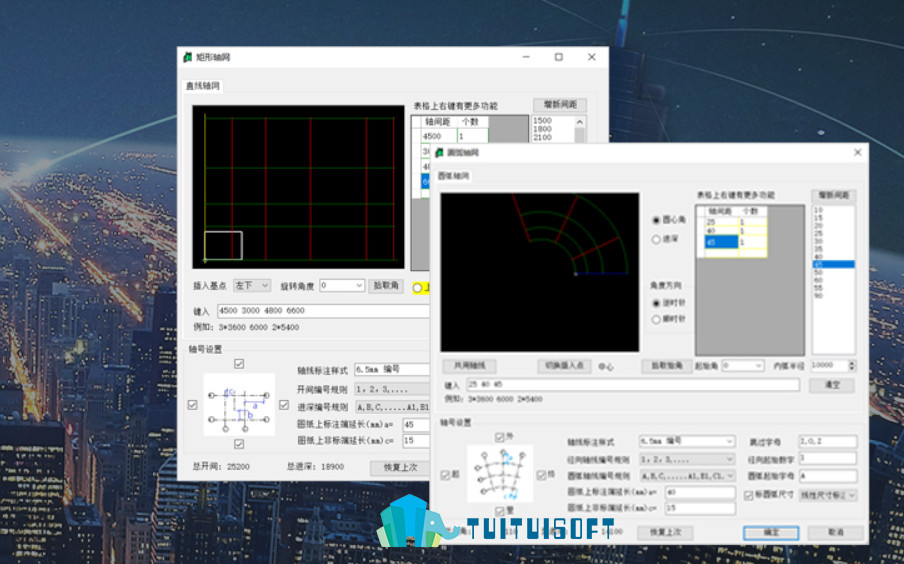Toggle left checkbox beside arc diagram
The height and width of the screenshot is (564, 904).
coord(445,475)
